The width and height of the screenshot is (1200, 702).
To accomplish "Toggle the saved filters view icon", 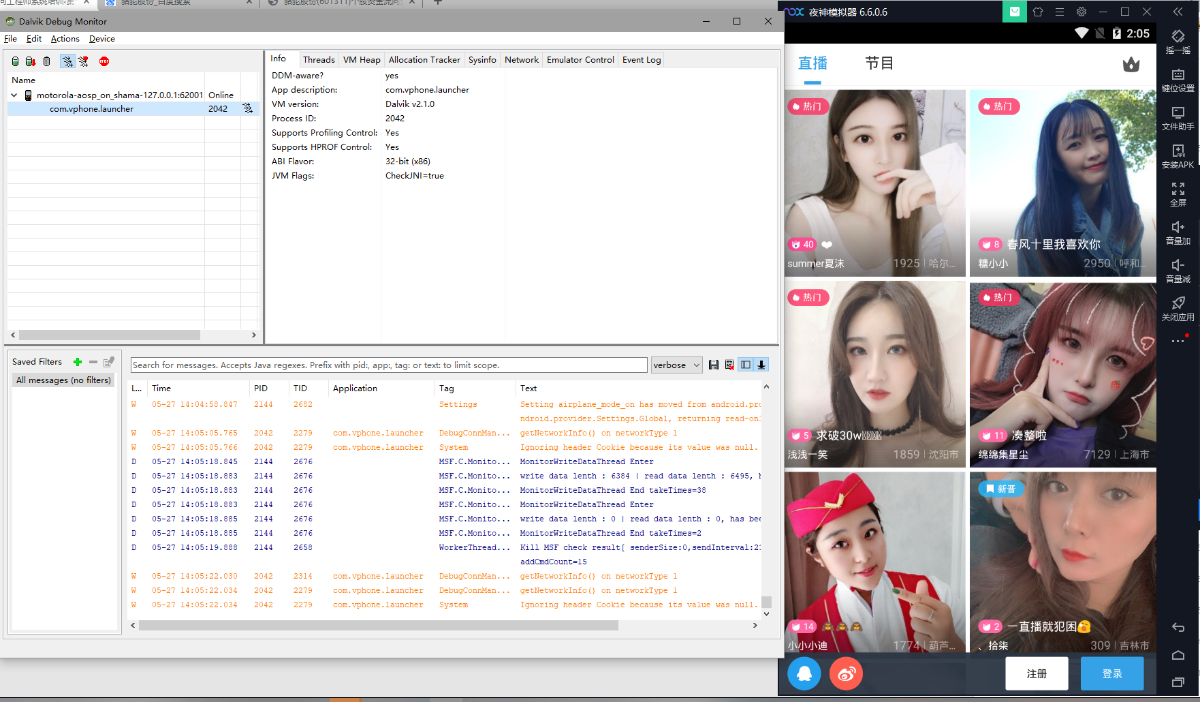I will tap(746, 365).
